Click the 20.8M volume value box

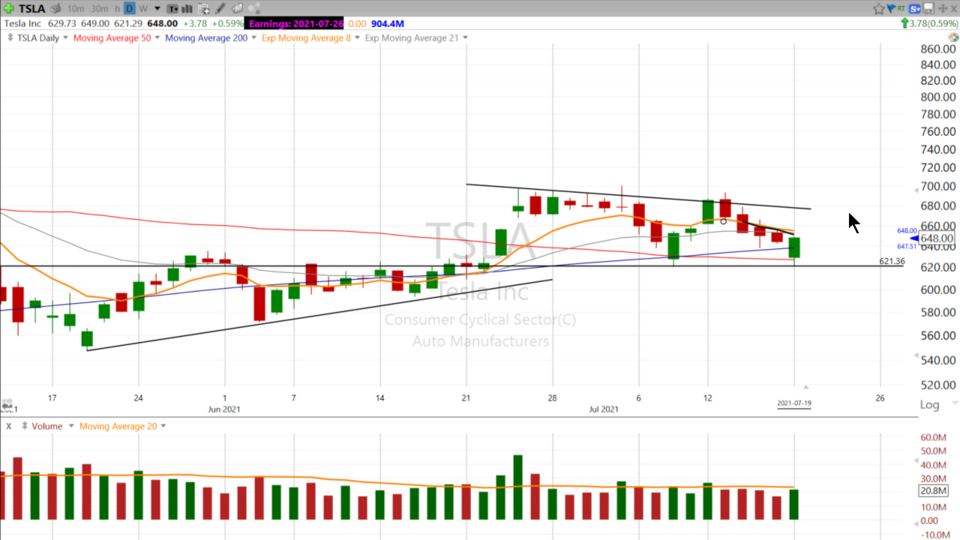[x=933, y=490]
